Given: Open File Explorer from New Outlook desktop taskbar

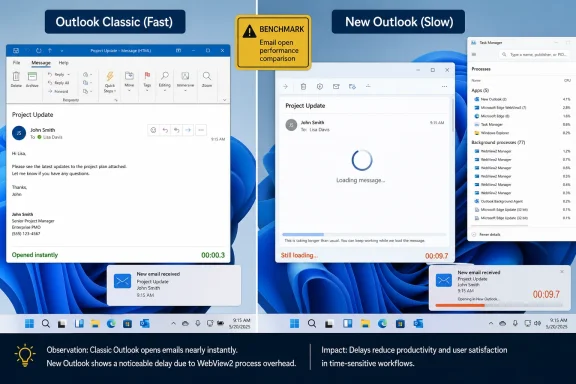Looking at the screenshot, I should click(x=365, y=323).
